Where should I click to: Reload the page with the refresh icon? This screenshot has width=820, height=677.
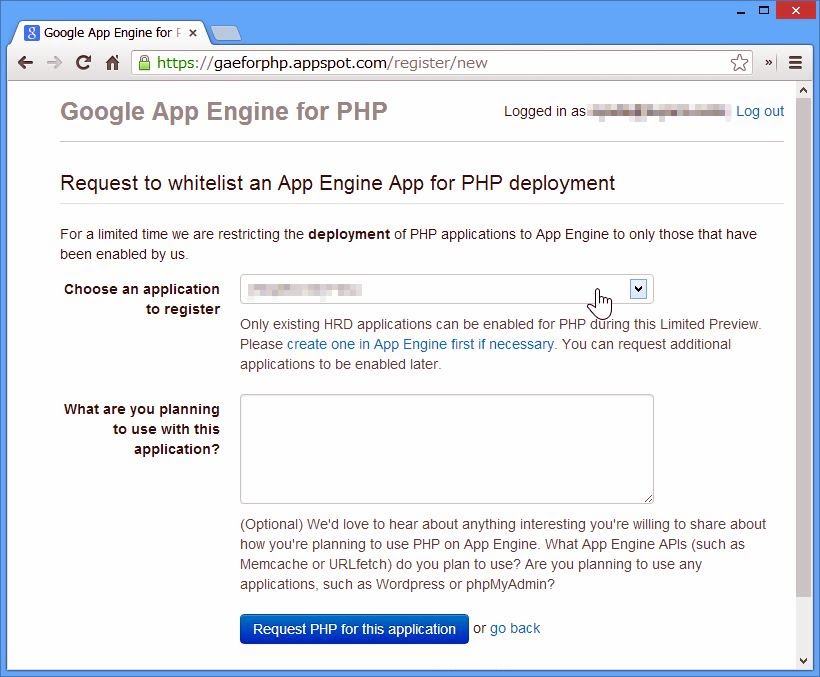tap(83, 63)
